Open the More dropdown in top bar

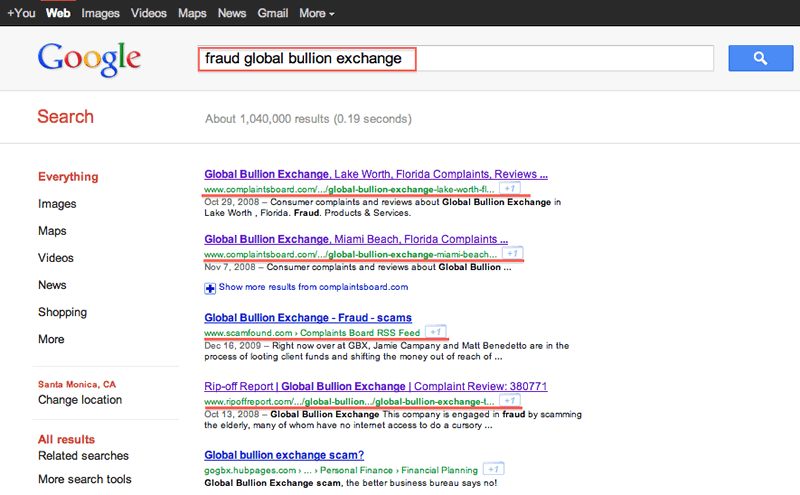tap(316, 13)
